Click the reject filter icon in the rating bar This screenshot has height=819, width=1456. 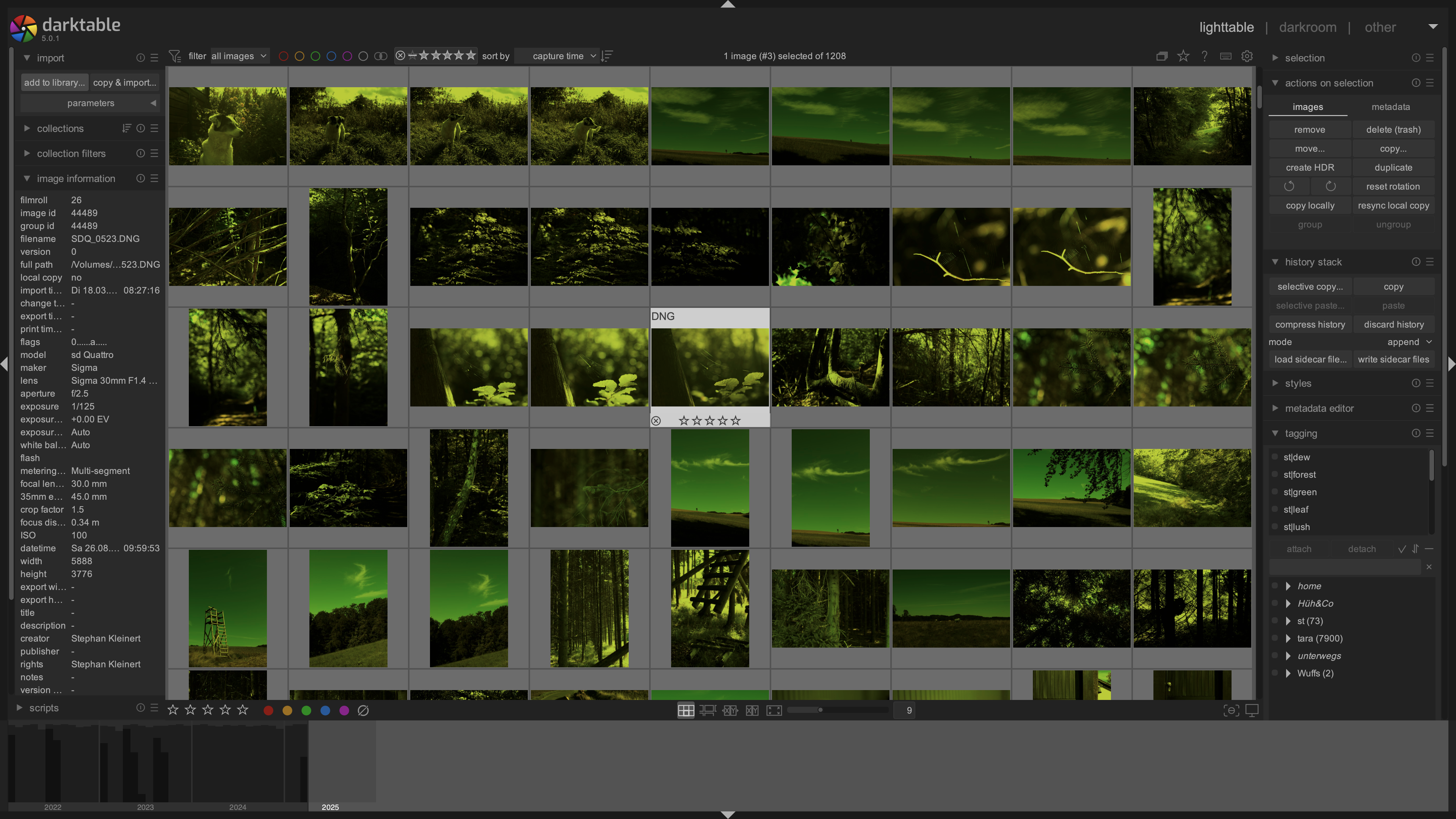click(400, 55)
